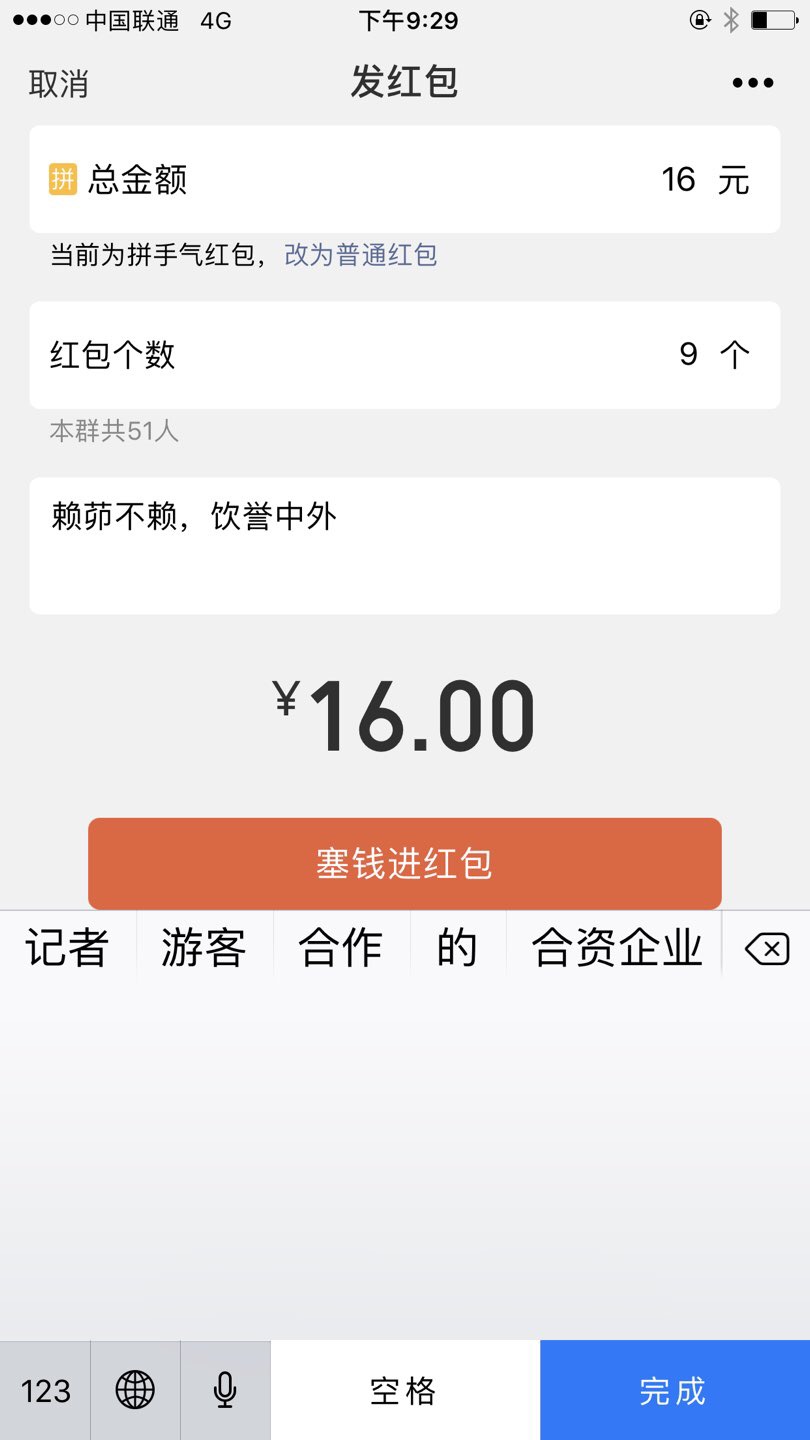Switch to normal packet via 改为普通红包
810x1440 pixels.
click(x=361, y=255)
